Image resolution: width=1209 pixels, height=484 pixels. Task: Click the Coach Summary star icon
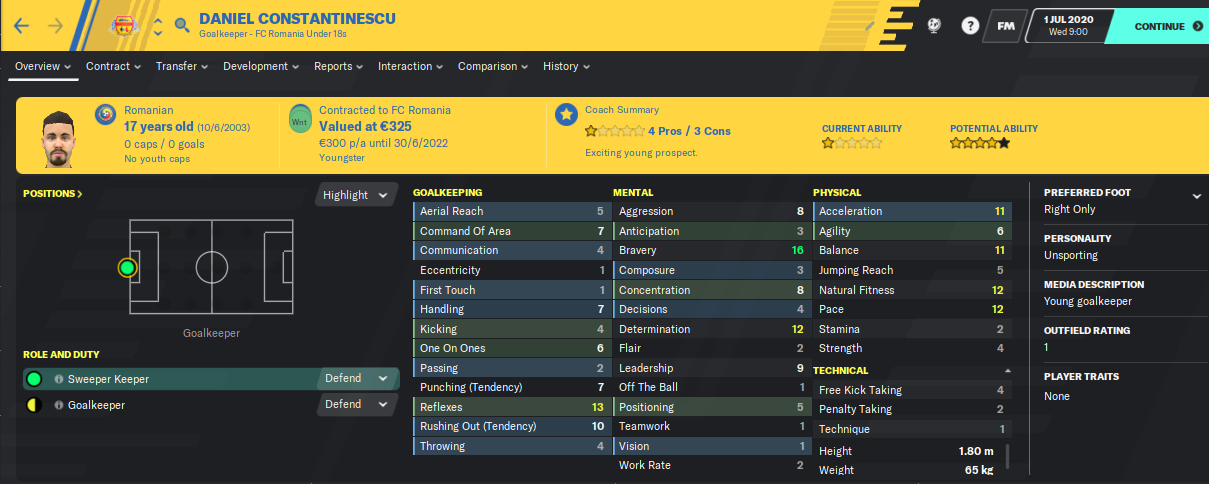coord(566,114)
